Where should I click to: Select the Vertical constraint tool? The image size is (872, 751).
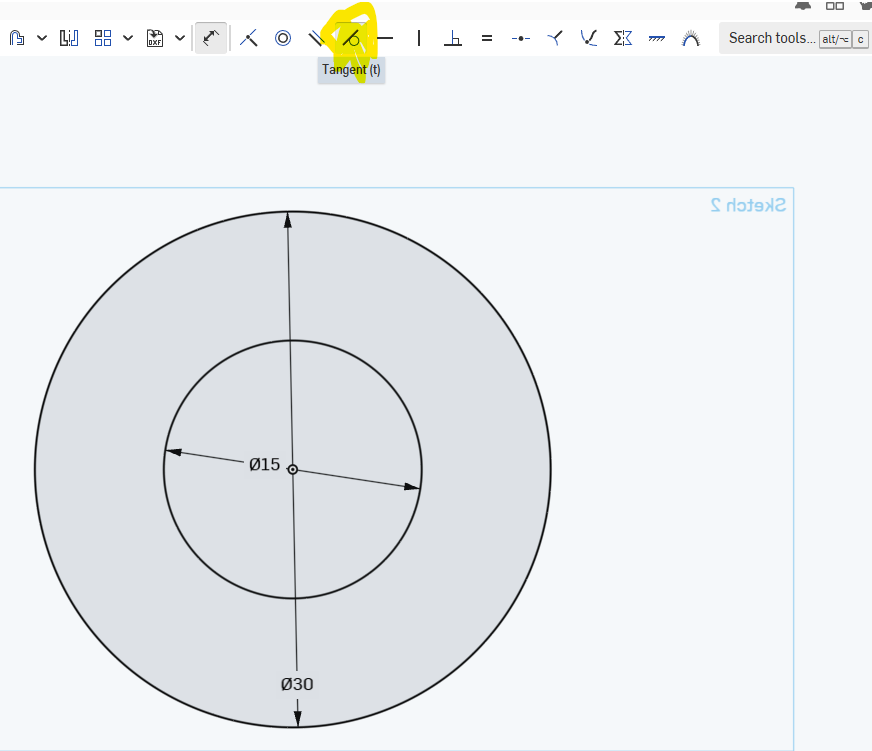point(419,39)
